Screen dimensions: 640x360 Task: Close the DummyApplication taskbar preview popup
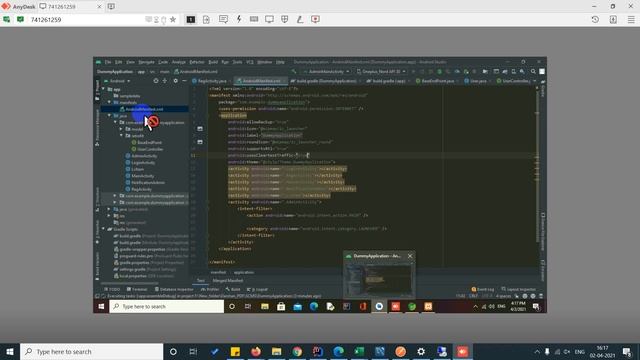click(410, 256)
